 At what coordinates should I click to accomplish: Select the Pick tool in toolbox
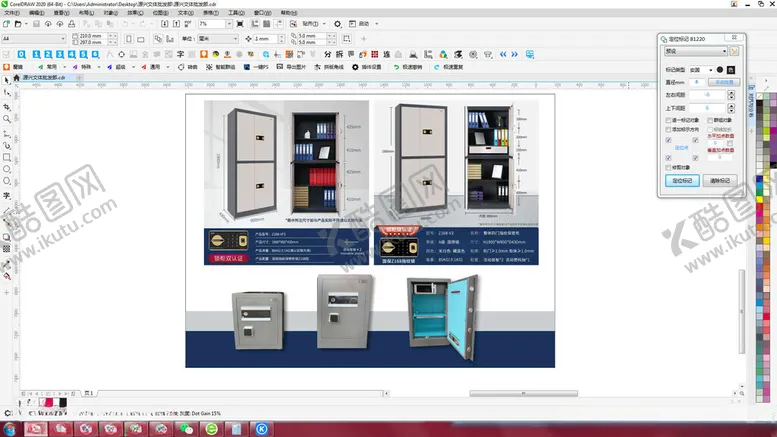point(6,80)
